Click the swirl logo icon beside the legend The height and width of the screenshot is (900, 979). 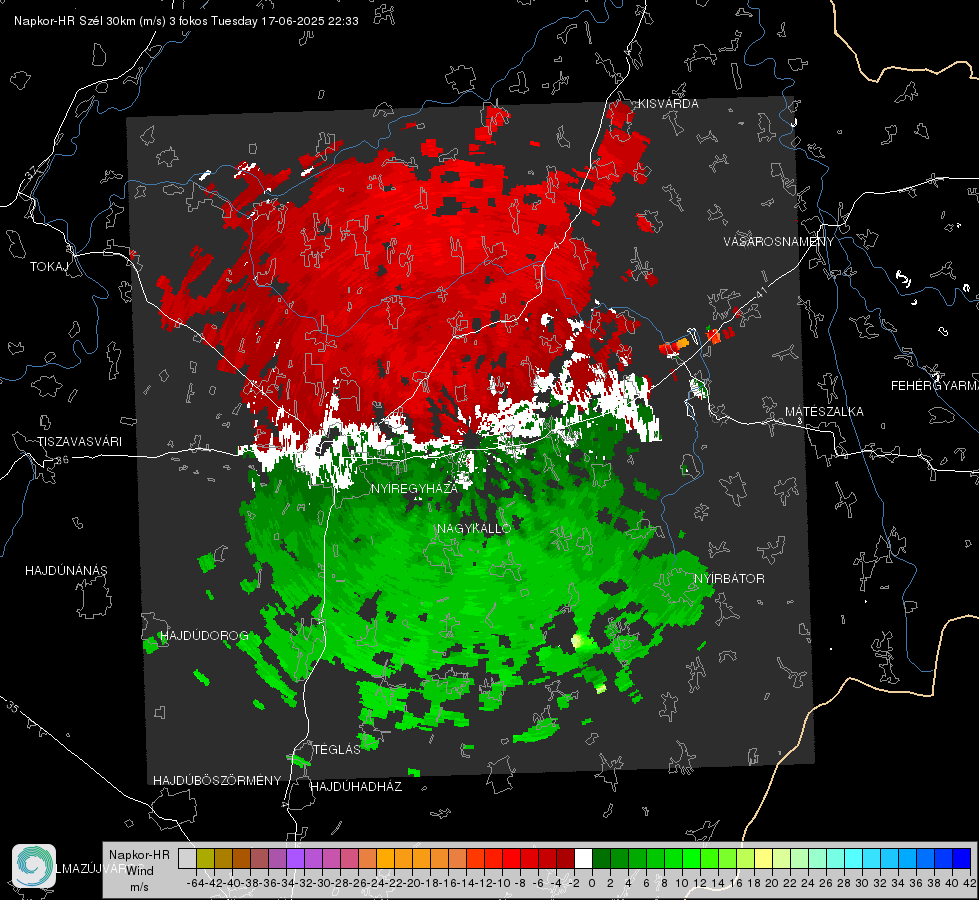(x=34, y=866)
